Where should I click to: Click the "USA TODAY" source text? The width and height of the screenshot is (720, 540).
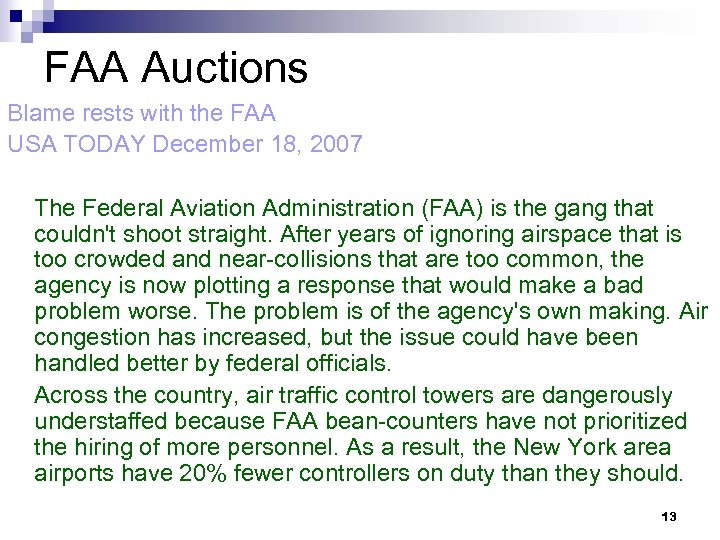[77, 144]
